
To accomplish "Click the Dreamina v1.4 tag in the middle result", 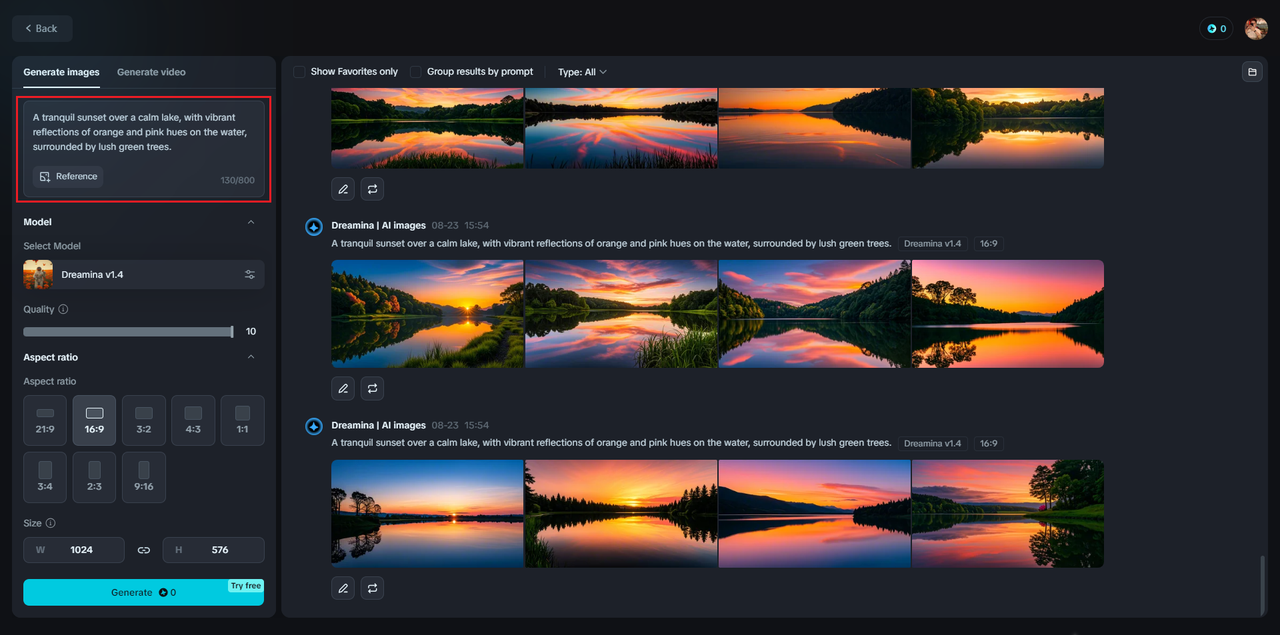I will (x=932, y=244).
